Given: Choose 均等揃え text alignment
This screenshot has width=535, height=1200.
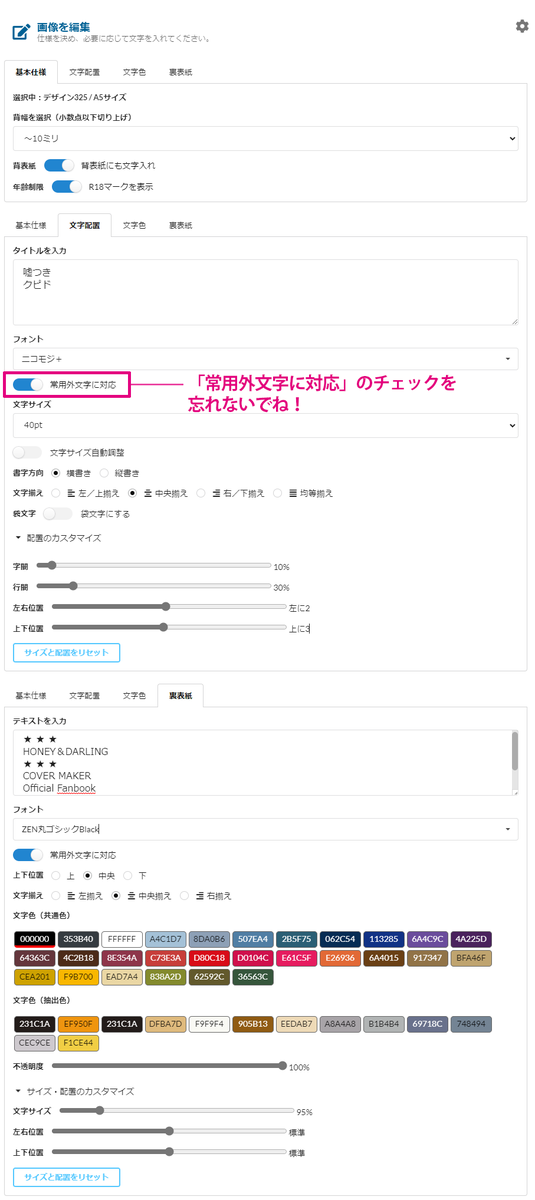Looking at the screenshot, I should coord(278,493).
